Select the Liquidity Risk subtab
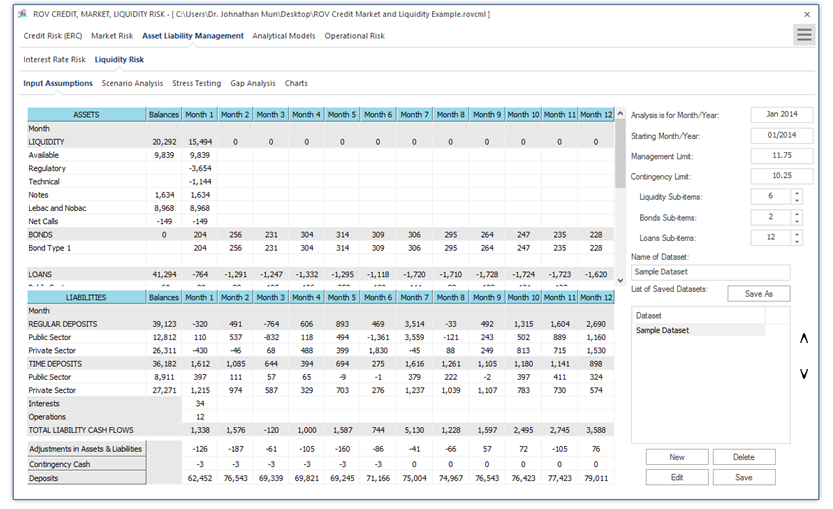The image size is (833, 509). (x=119, y=60)
